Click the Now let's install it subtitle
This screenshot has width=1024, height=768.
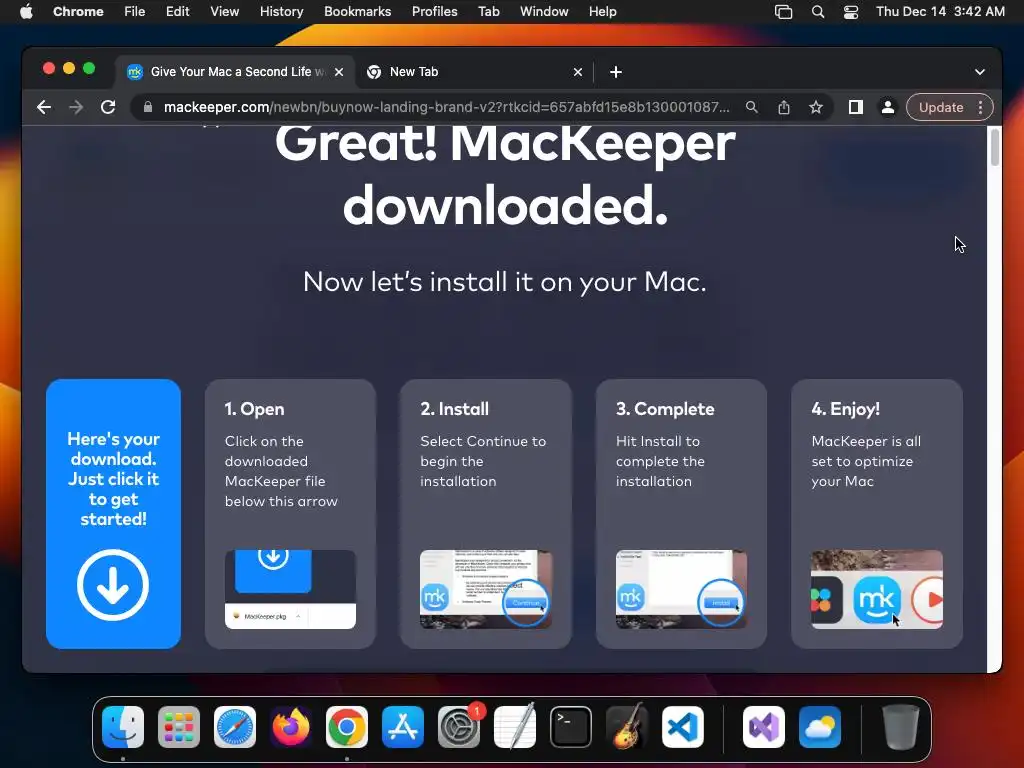[x=504, y=282]
